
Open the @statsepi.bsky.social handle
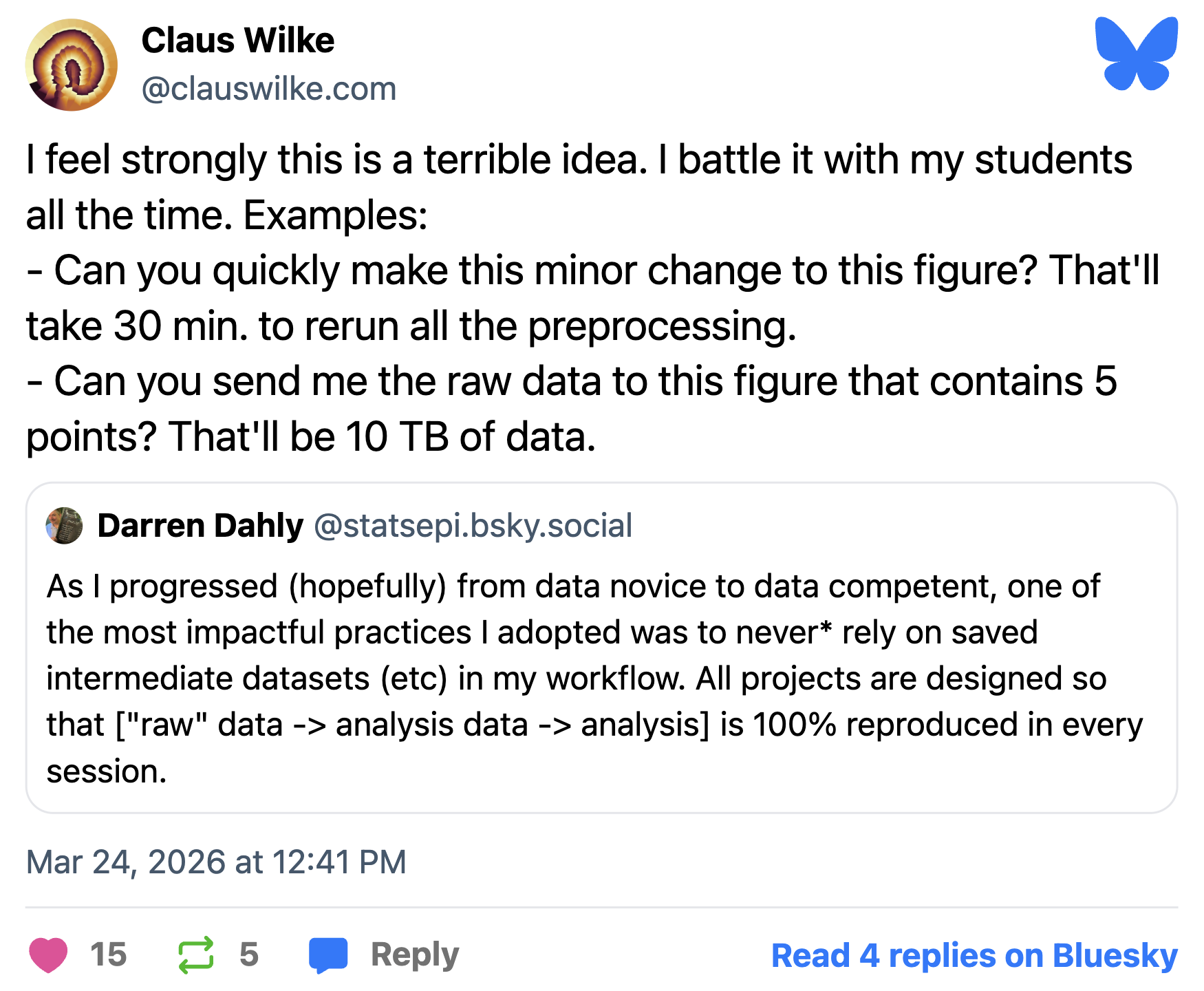[x=473, y=526]
